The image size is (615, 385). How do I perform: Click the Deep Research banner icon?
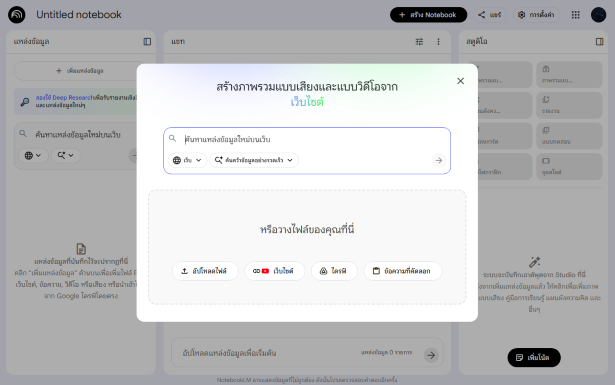25,102
